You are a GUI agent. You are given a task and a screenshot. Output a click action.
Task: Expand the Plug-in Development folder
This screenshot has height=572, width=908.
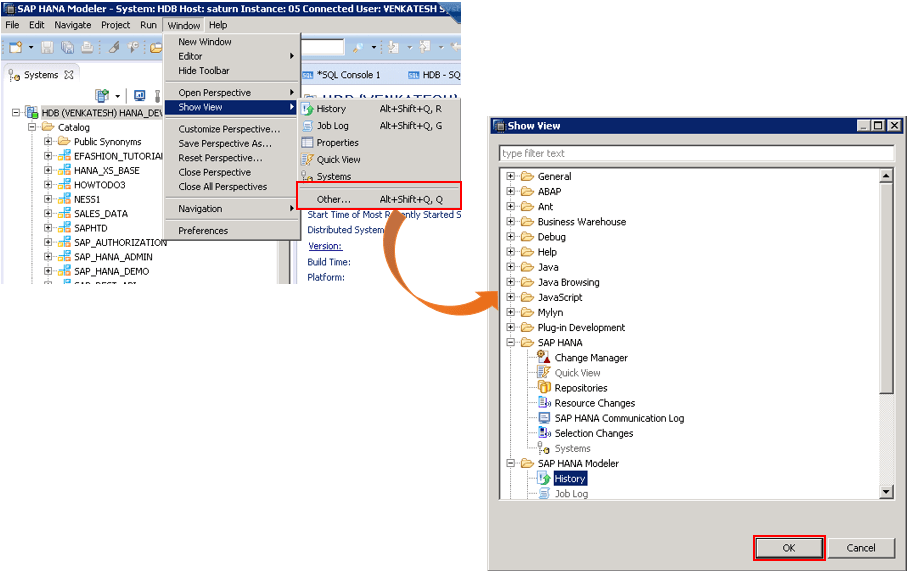click(x=510, y=327)
